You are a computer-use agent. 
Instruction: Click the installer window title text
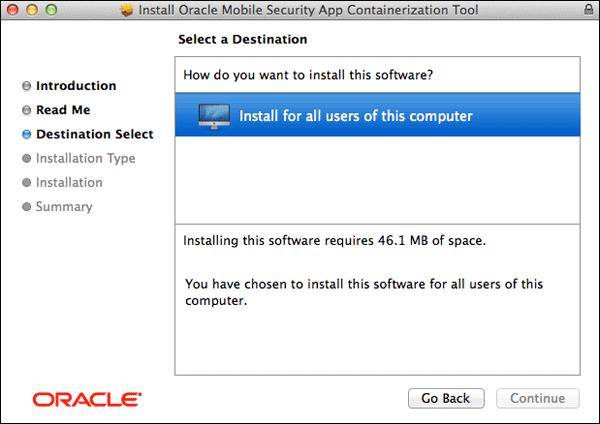[x=308, y=11]
